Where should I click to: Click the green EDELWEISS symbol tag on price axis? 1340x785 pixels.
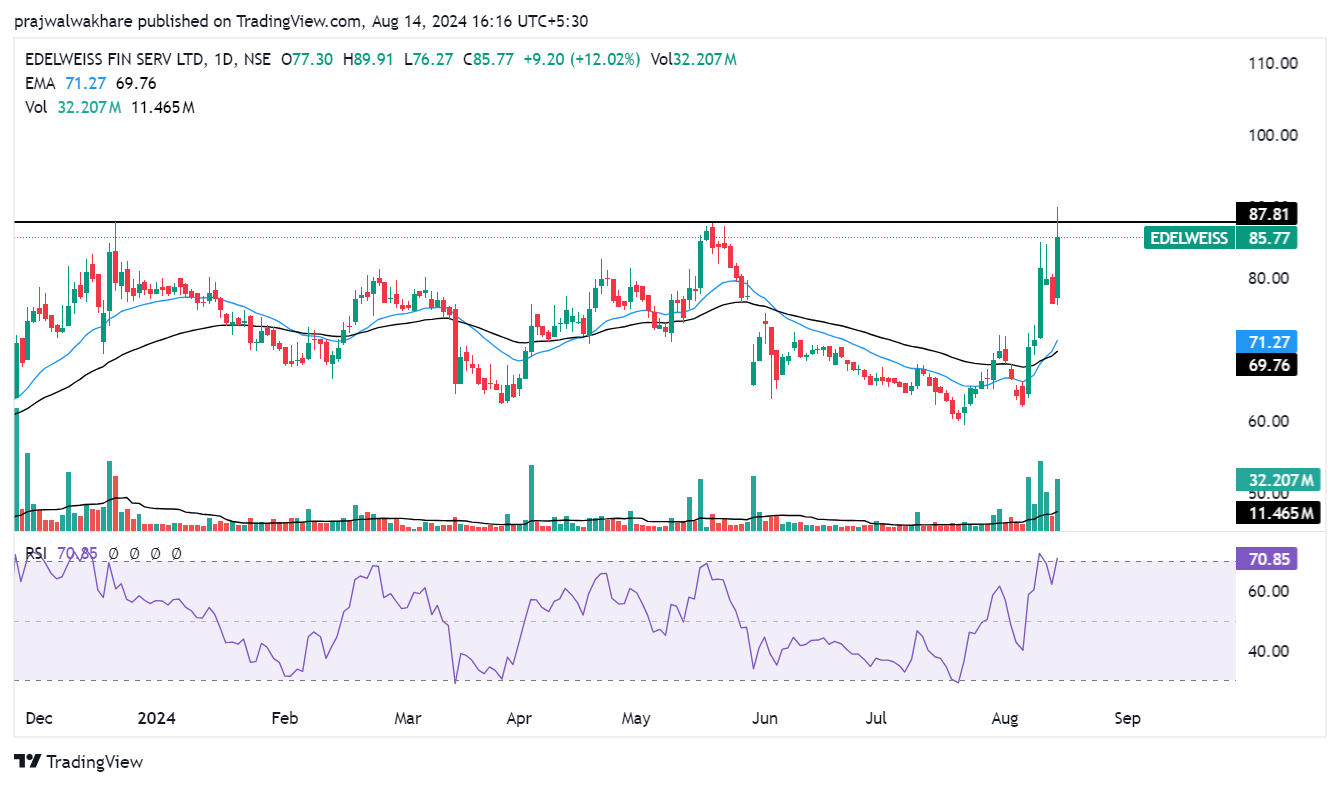coord(1190,238)
